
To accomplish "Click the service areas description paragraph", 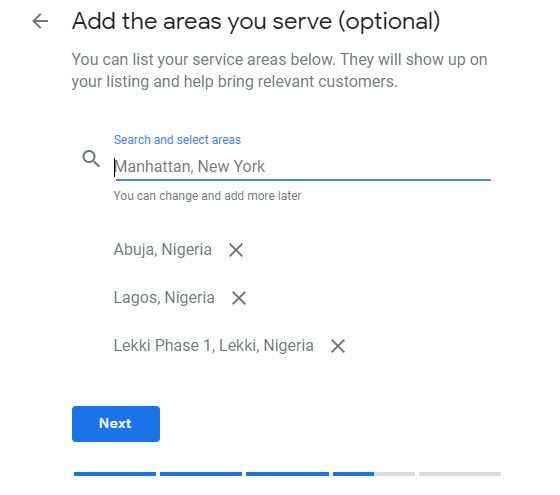I will pos(279,70).
